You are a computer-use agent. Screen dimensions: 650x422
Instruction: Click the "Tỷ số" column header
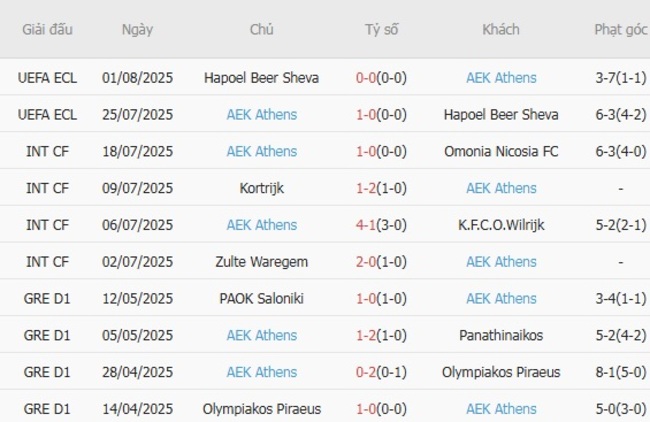[381, 29]
